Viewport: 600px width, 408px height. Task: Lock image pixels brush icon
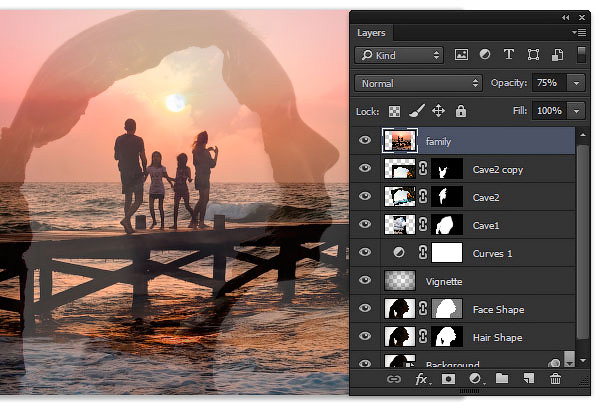click(x=417, y=111)
